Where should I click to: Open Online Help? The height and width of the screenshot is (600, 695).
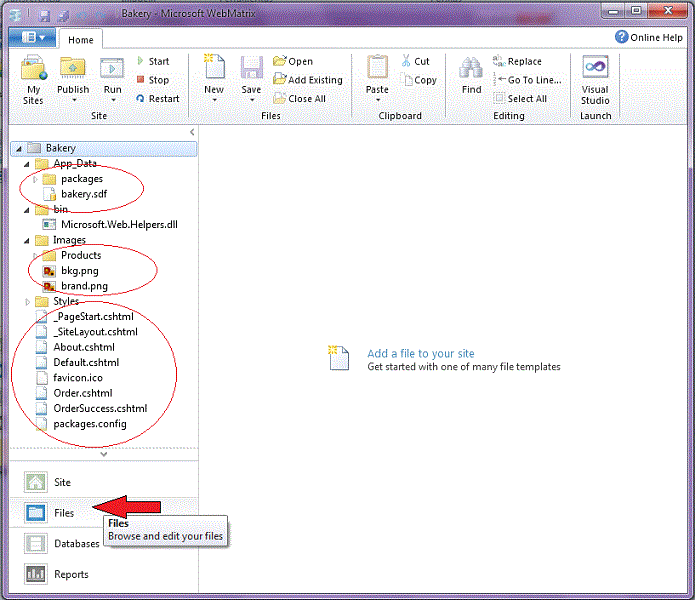point(649,37)
